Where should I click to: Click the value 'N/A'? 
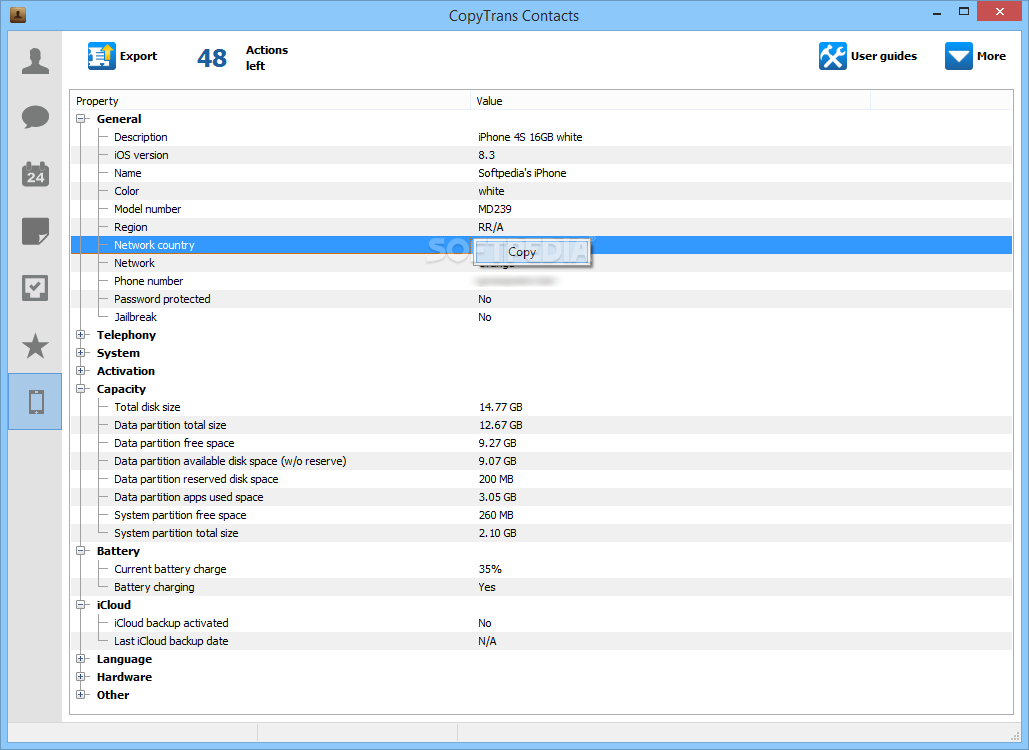[x=487, y=641]
